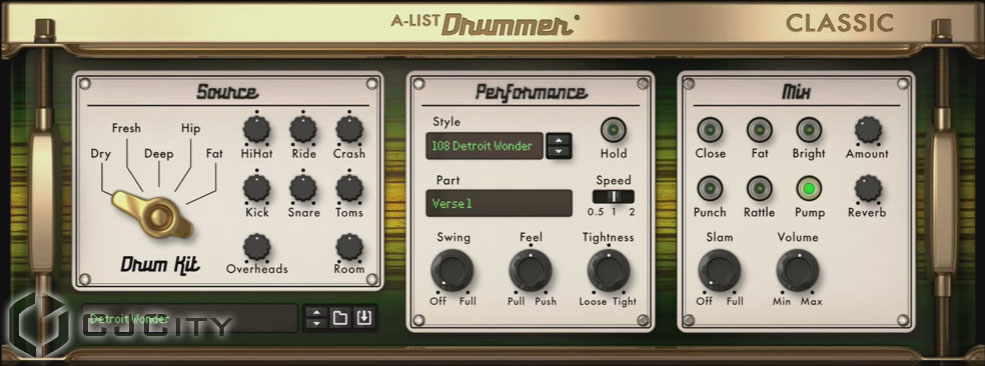The height and width of the screenshot is (366, 985).
Task: Click the Volume knob
Action: click(x=797, y=271)
